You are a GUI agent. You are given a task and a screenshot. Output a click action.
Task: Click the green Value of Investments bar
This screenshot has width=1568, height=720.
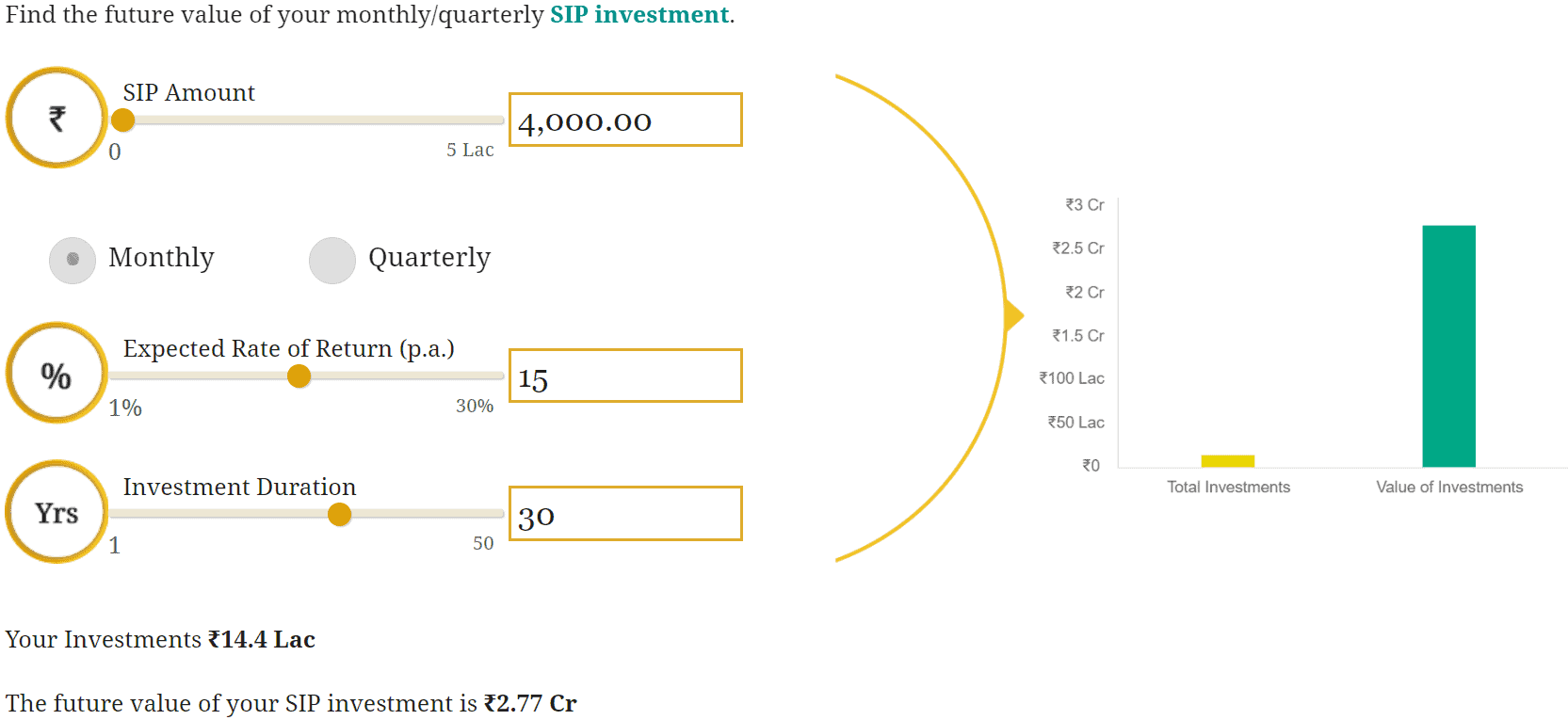[x=1448, y=345]
